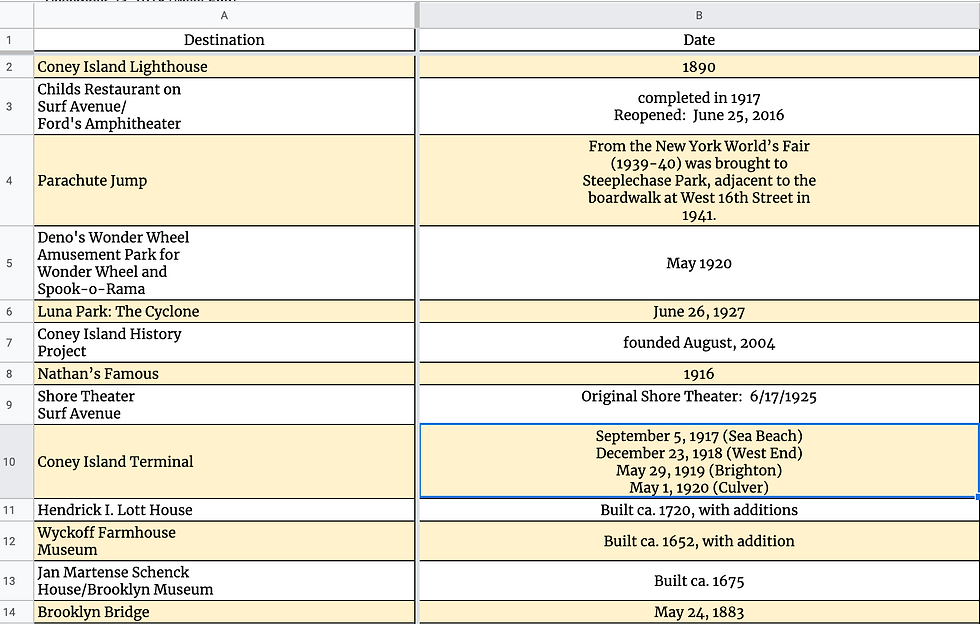Image resolution: width=980 pixels, height=624 pixels.
Task: Select row 6 header
Action: coord(16,311)
